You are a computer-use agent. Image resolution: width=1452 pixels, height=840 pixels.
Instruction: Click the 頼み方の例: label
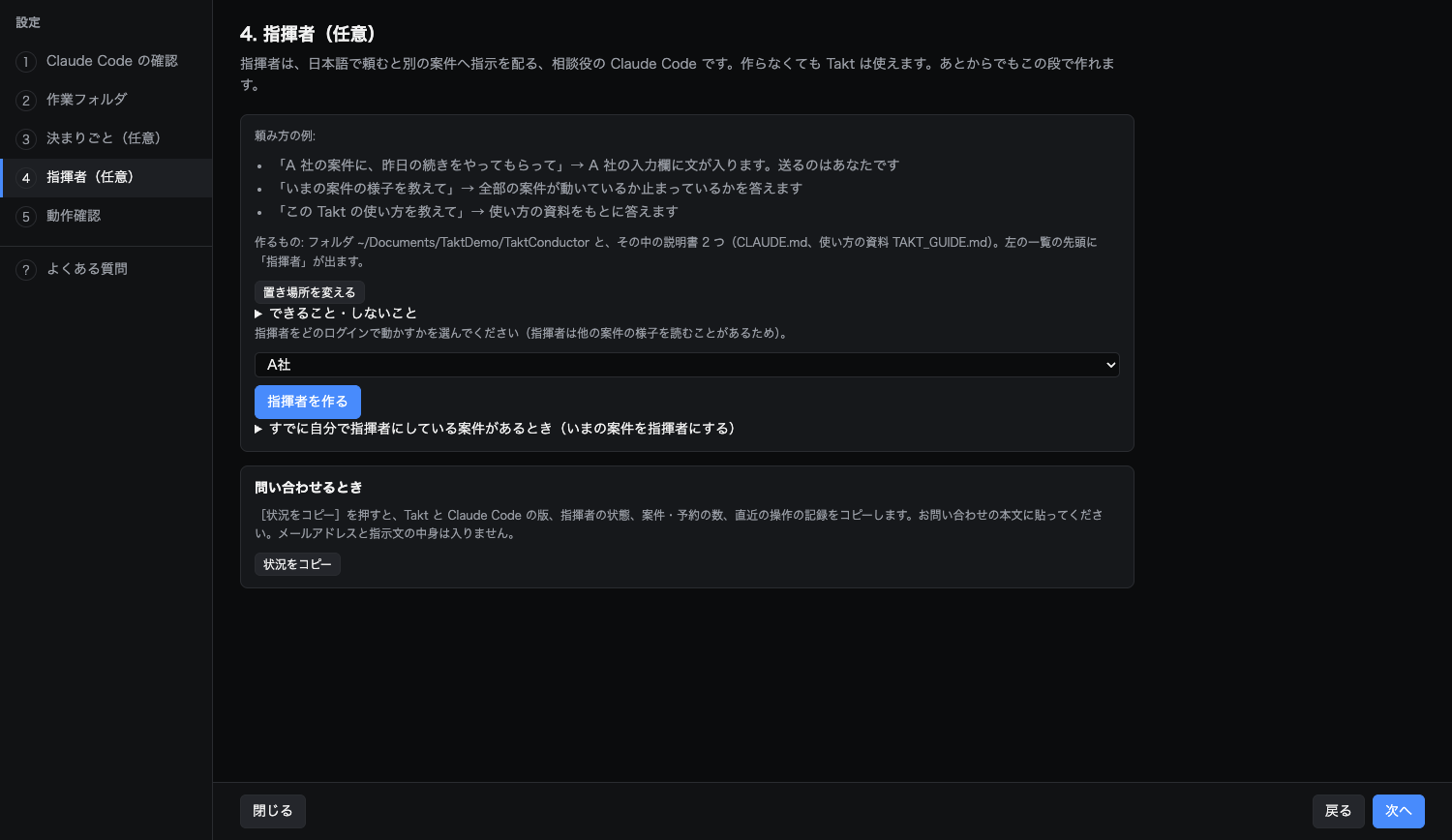click(x=286, y=136)
